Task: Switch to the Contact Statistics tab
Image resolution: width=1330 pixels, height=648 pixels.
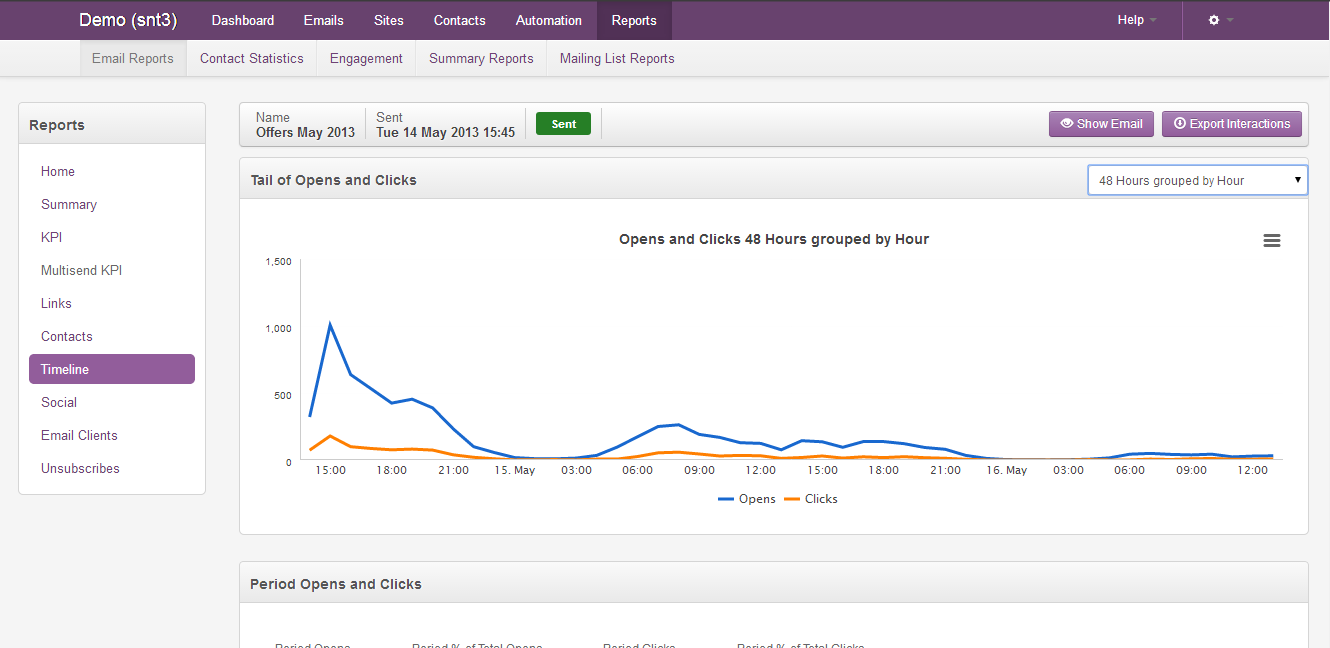Action: [x=251, y=58]
